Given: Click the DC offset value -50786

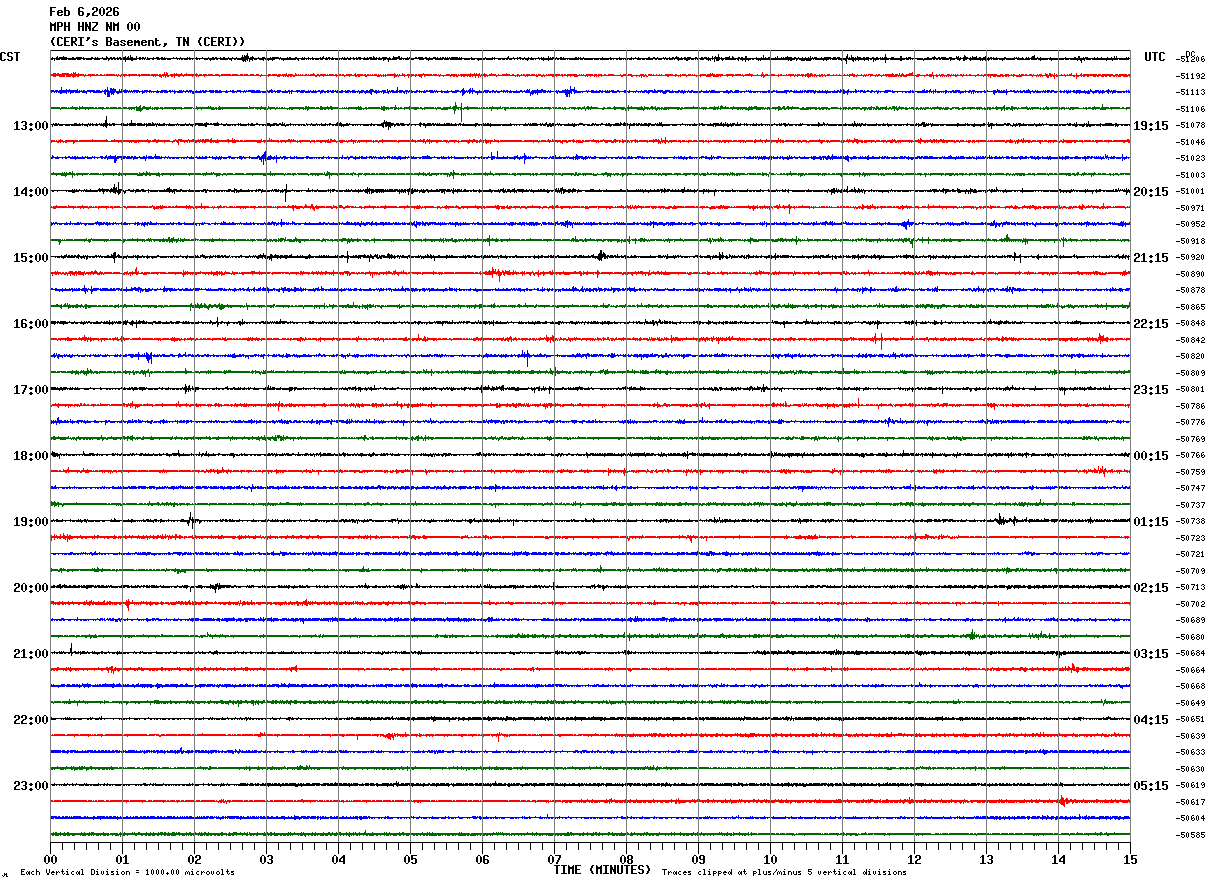Looking at the screenshot, I should [1191, 406].
